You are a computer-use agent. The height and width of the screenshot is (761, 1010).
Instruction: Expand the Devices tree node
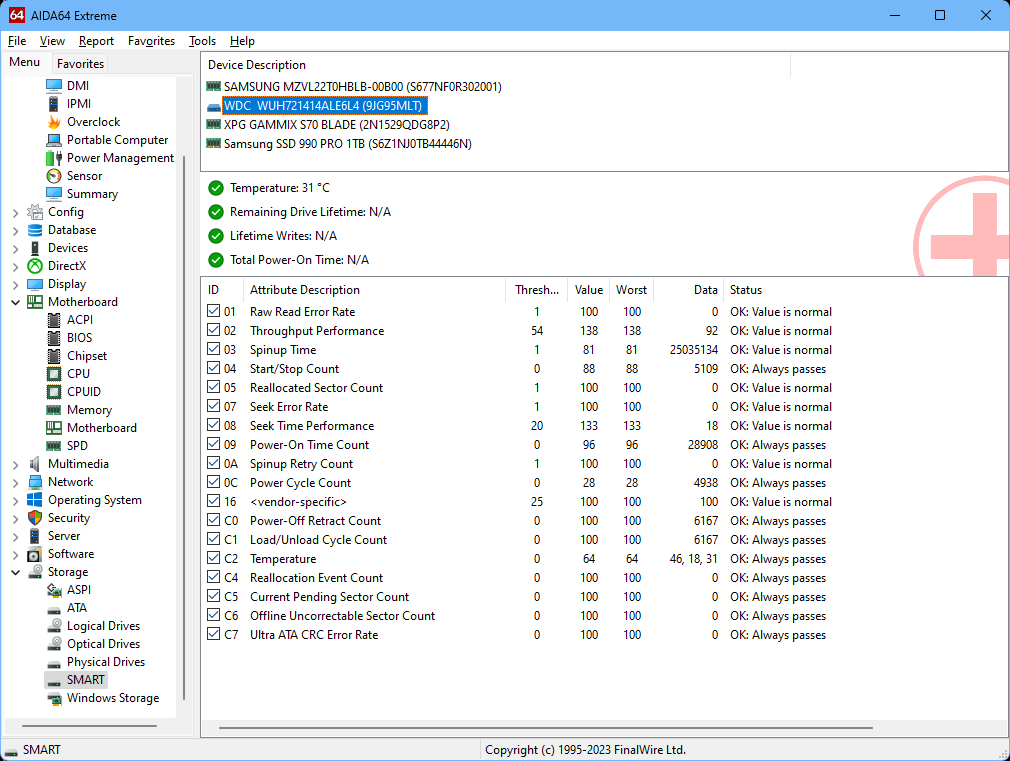click(x=15, y=248)
